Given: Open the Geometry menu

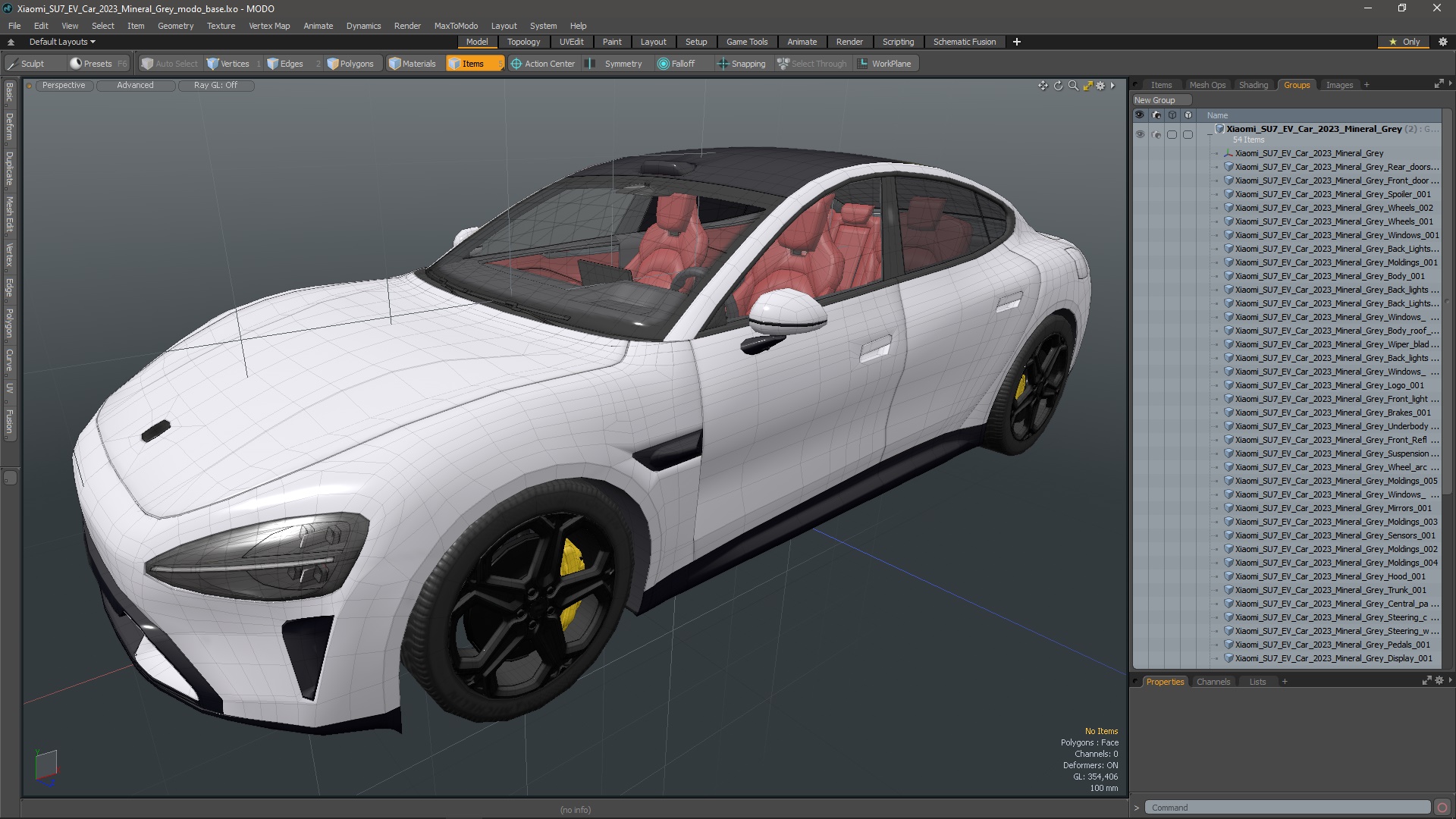Looking at the screenshot, I should point(175,26).
